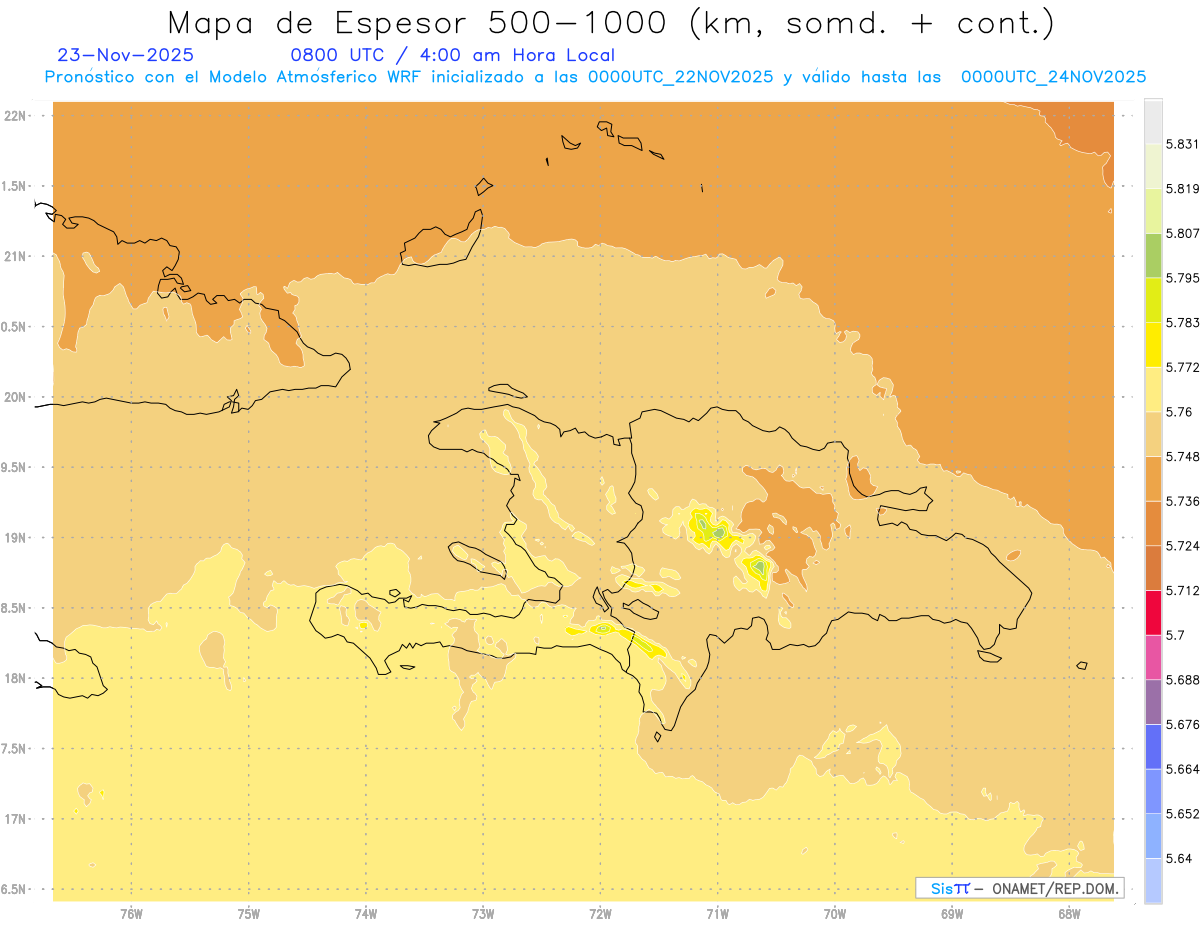This screenshot has height=927, width=1200.
Task: Click the '21N' latitude label
Action: [x=16, y=256]
